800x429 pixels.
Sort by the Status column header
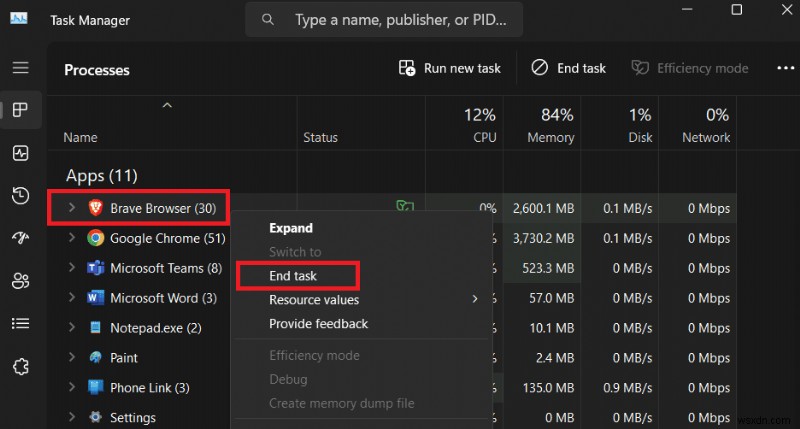320,138
